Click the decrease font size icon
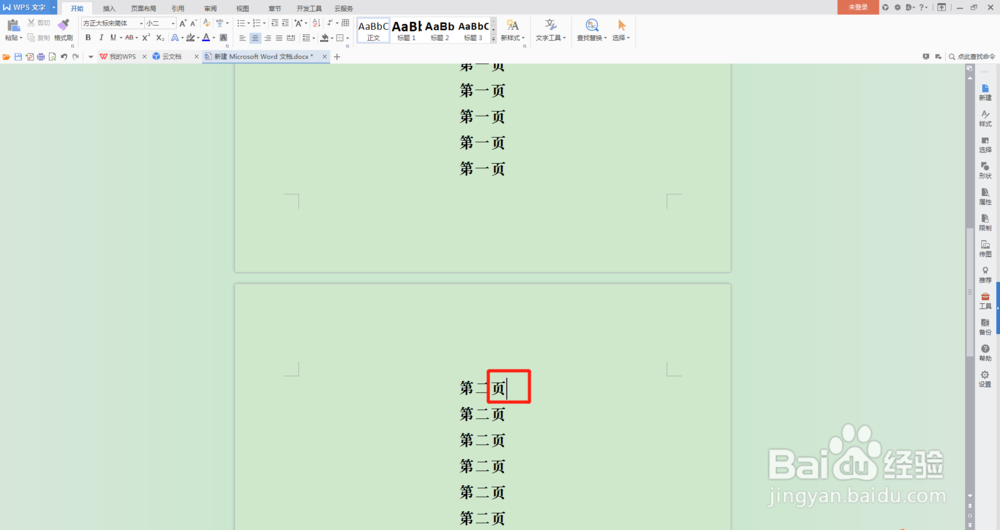 pyautogui.click(x=193, y=24)
